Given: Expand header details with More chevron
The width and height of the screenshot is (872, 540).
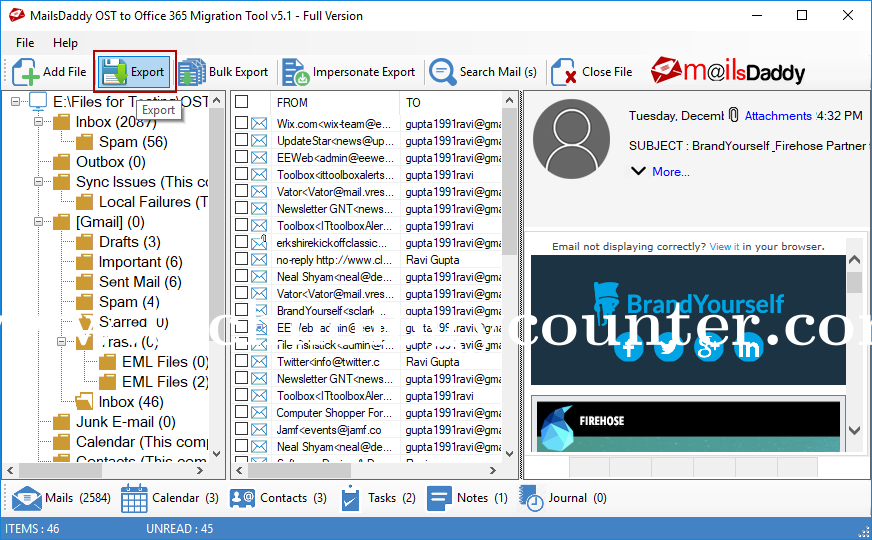Looking at the screenshot, I should point(638,171).
